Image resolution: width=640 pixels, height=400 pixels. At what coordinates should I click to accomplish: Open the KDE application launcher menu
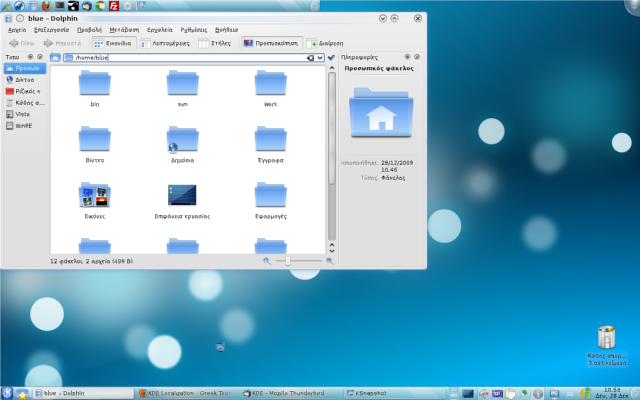point(7,393)
